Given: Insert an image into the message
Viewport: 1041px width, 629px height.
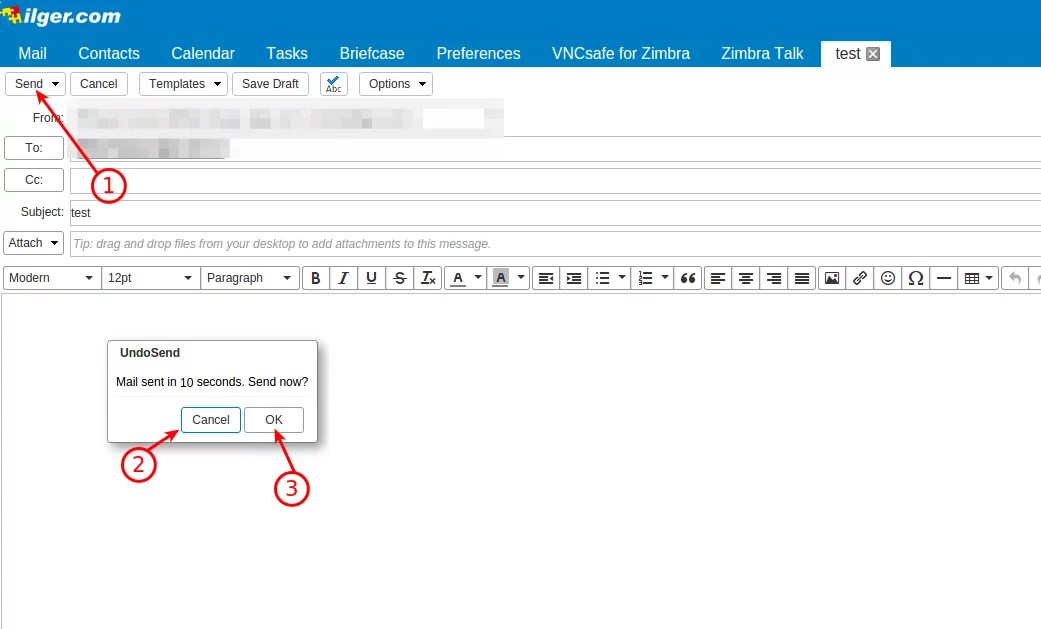Looking at the screenshot, I should click(831, 277).
